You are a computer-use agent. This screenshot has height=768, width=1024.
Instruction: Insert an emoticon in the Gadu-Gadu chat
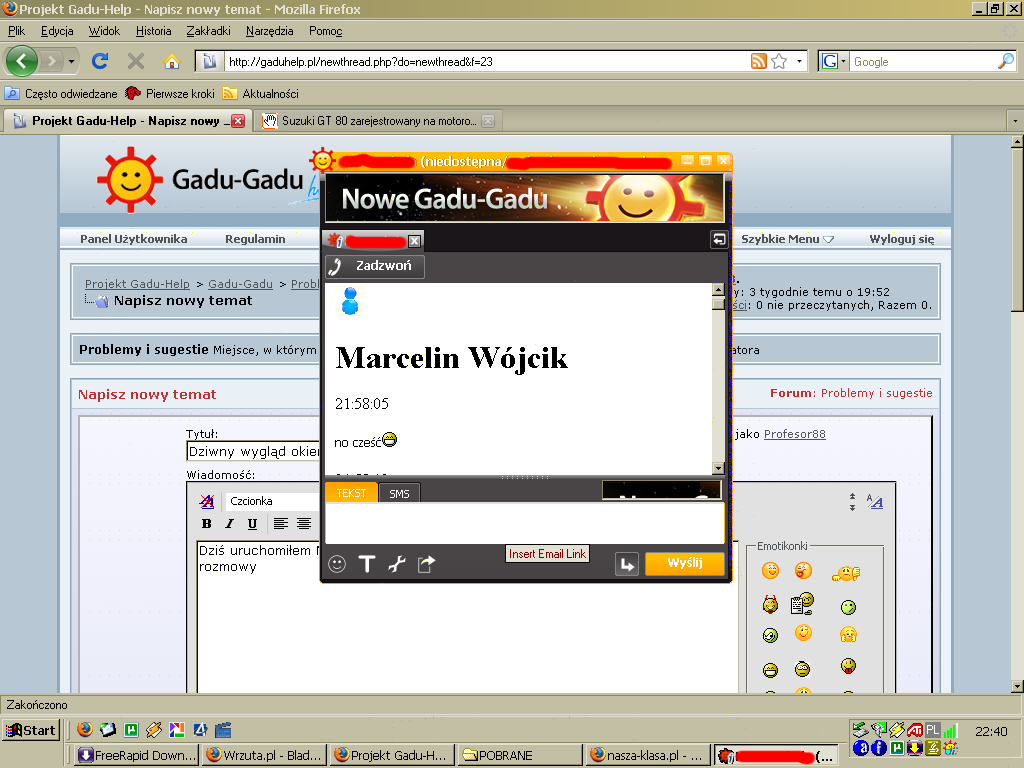[x=337, y=564]
